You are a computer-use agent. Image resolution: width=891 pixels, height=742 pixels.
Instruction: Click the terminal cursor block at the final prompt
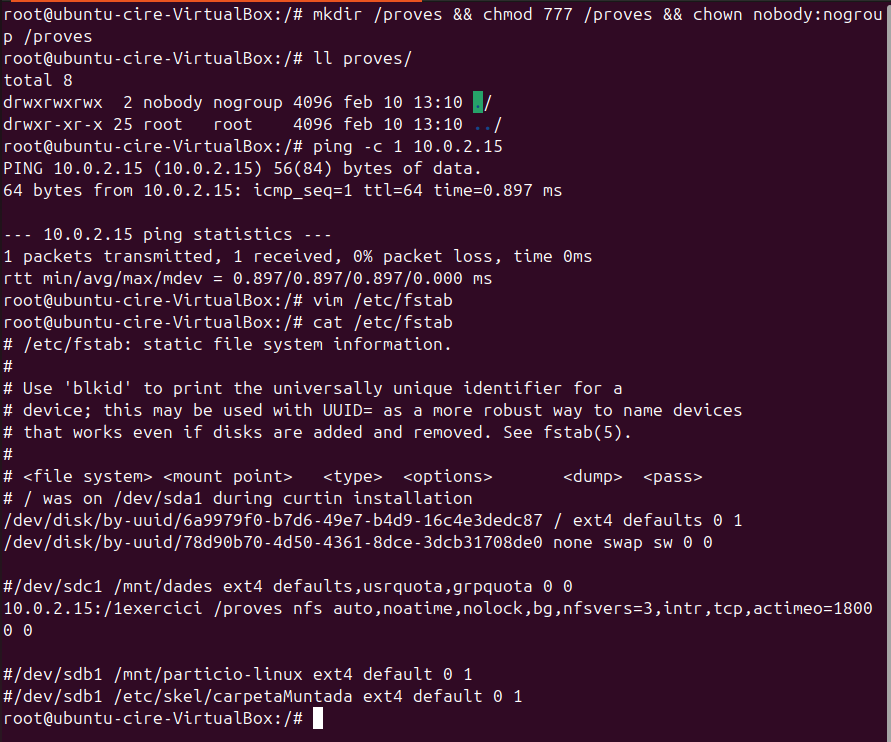(318, 718)
